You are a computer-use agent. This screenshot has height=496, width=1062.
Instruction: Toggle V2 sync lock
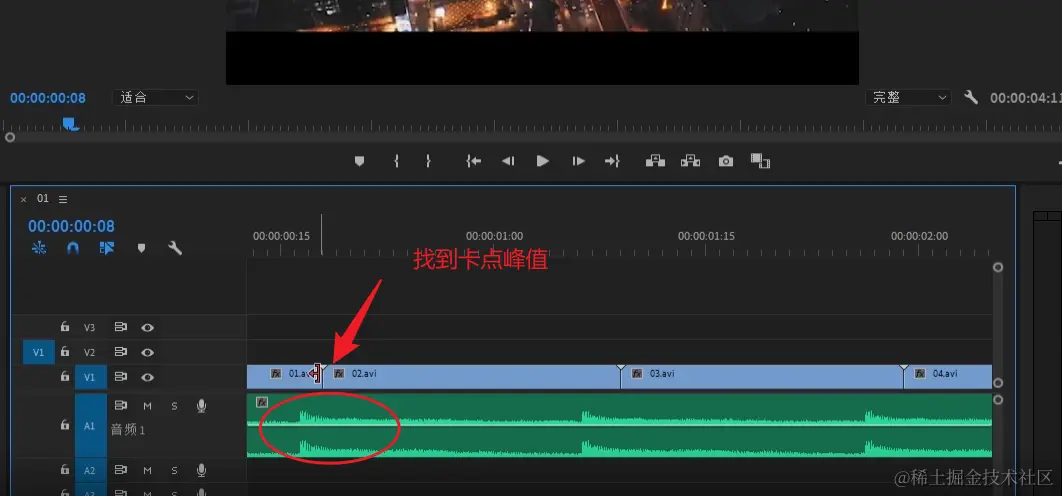[121, 352]
